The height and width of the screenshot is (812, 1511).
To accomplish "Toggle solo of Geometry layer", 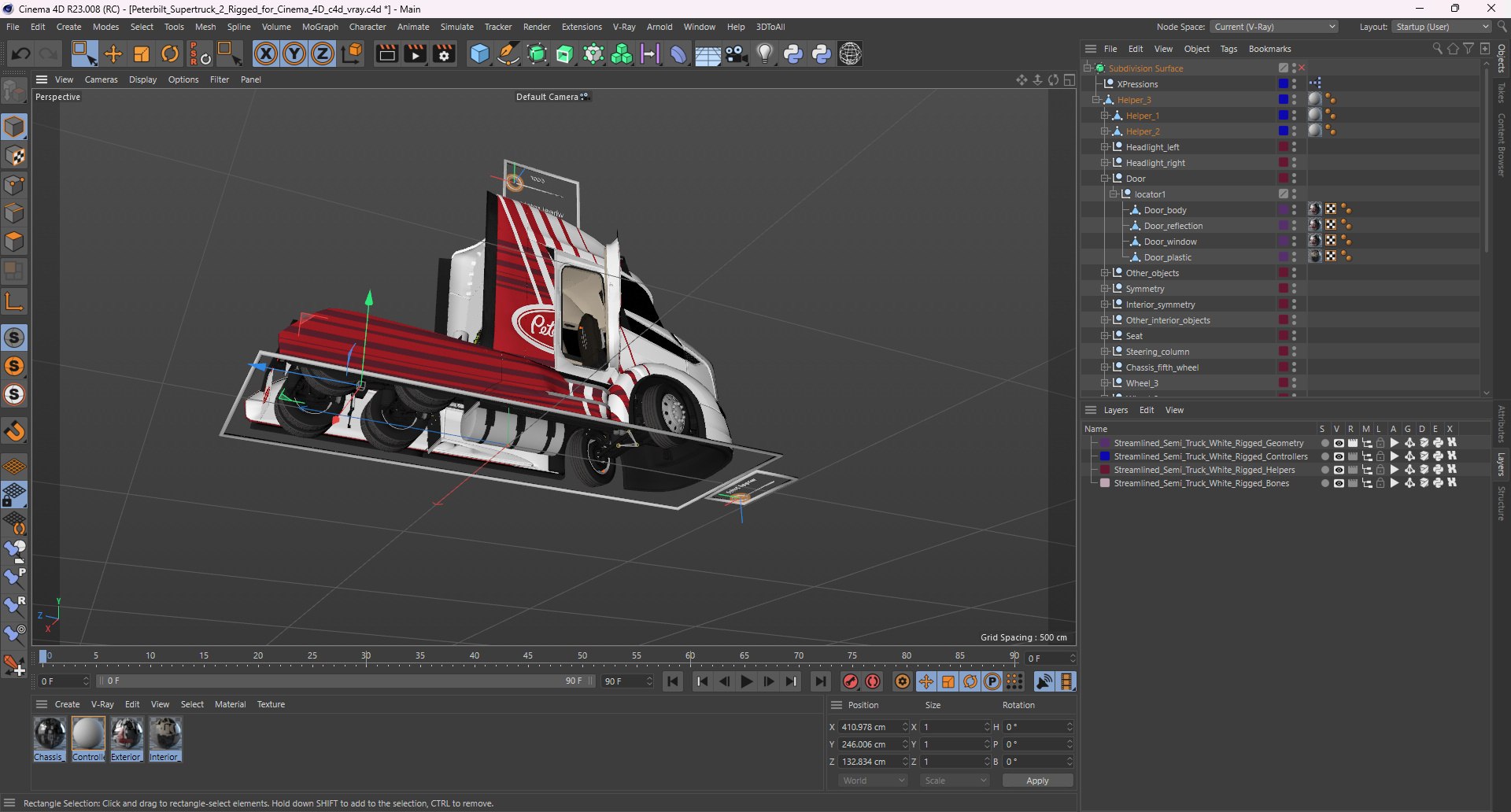I will (1324, 443).
